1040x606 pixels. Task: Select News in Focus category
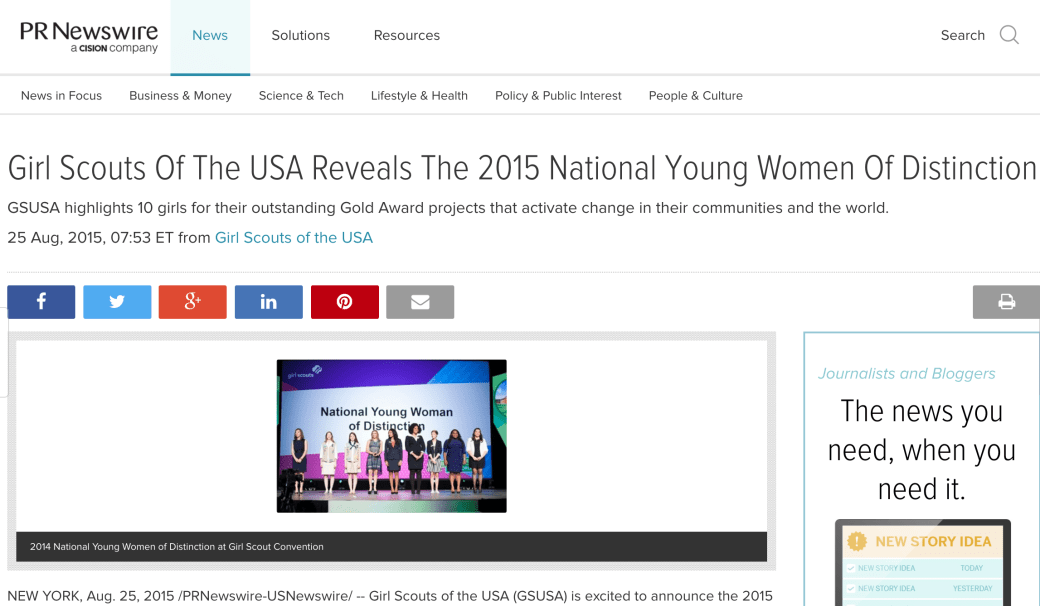(61, 96)
